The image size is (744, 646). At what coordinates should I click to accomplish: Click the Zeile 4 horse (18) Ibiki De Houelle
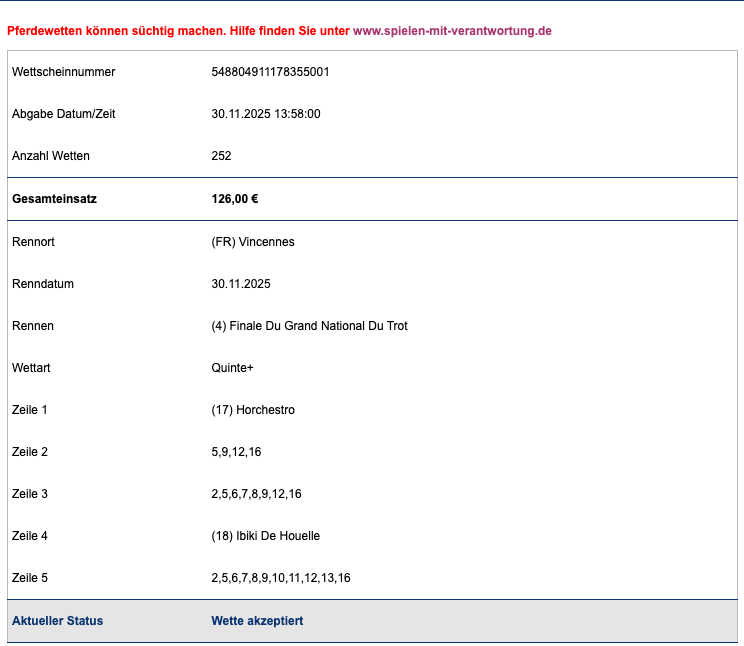point(265,536)
